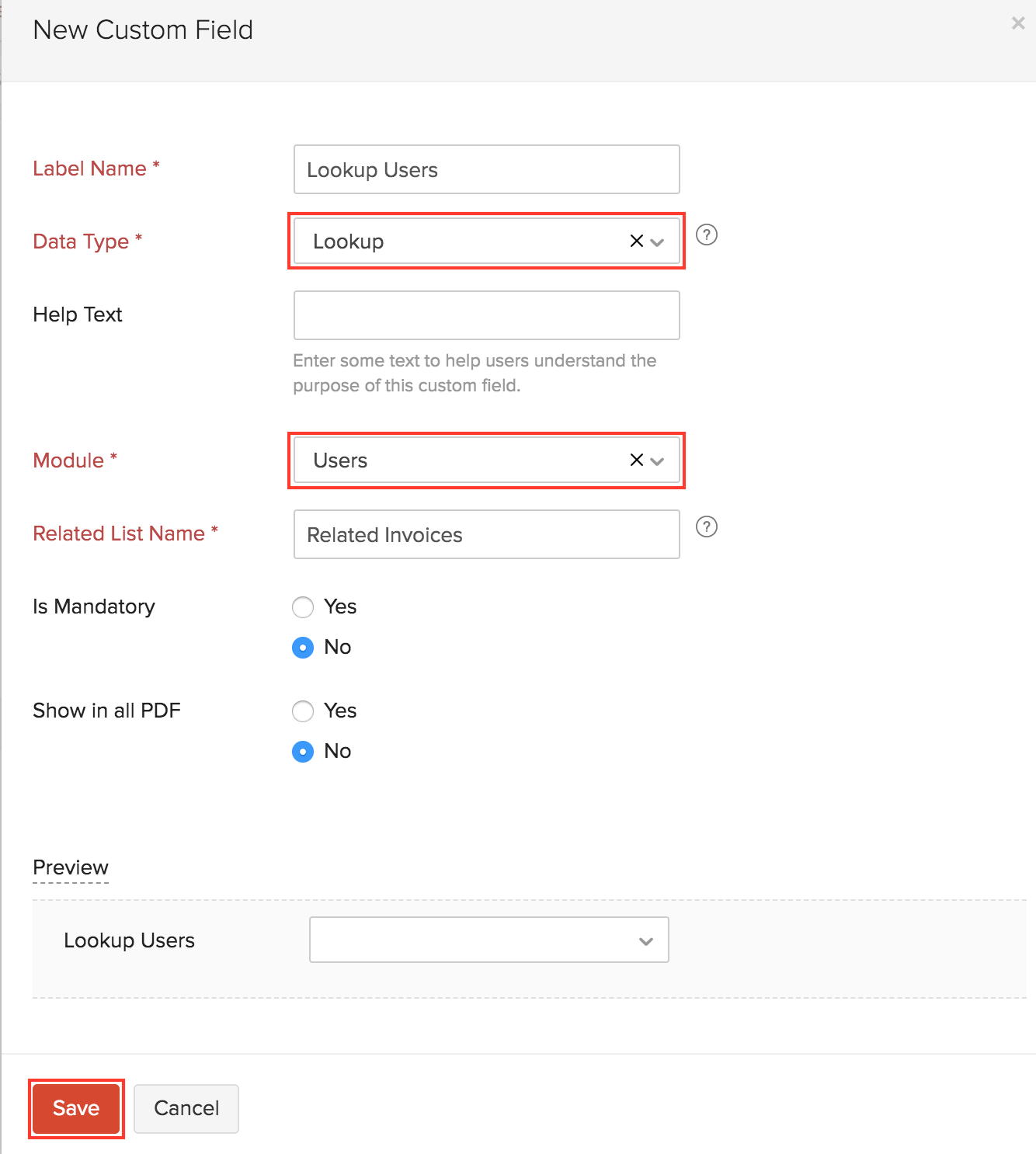Click the Lookup data type value

click(x=348, y=242)
